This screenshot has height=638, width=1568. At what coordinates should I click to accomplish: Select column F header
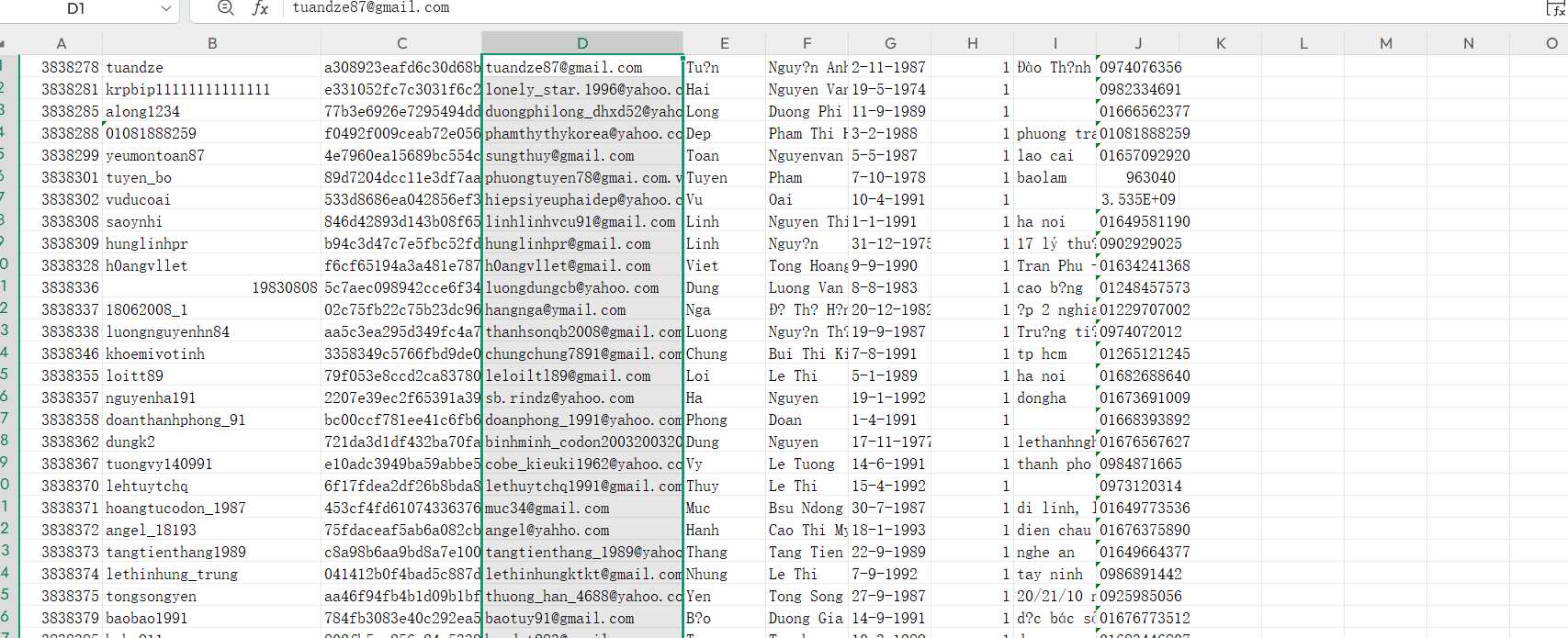click(x=807, y=43)
